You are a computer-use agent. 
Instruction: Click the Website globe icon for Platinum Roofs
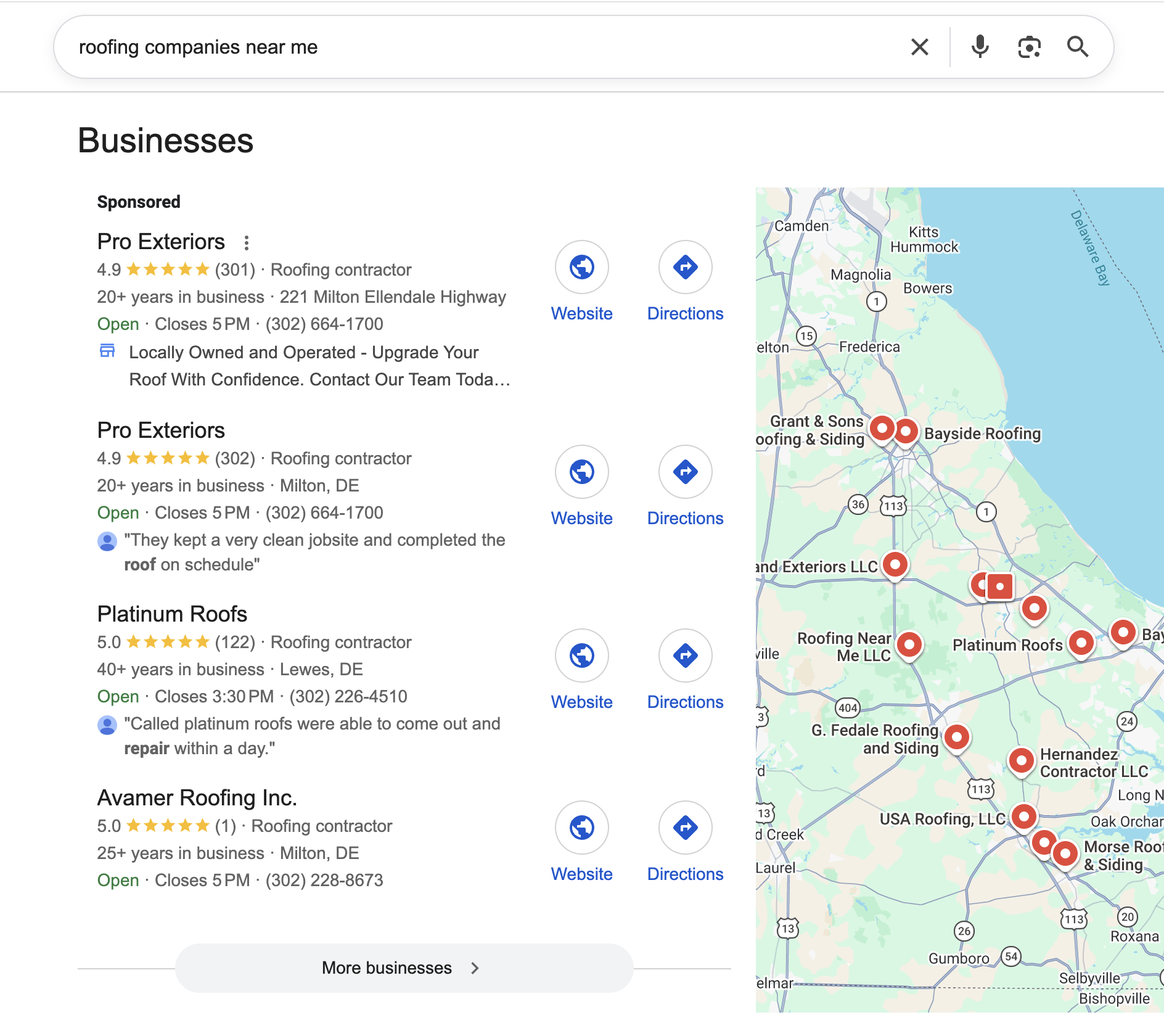click(x=582, y=656)
